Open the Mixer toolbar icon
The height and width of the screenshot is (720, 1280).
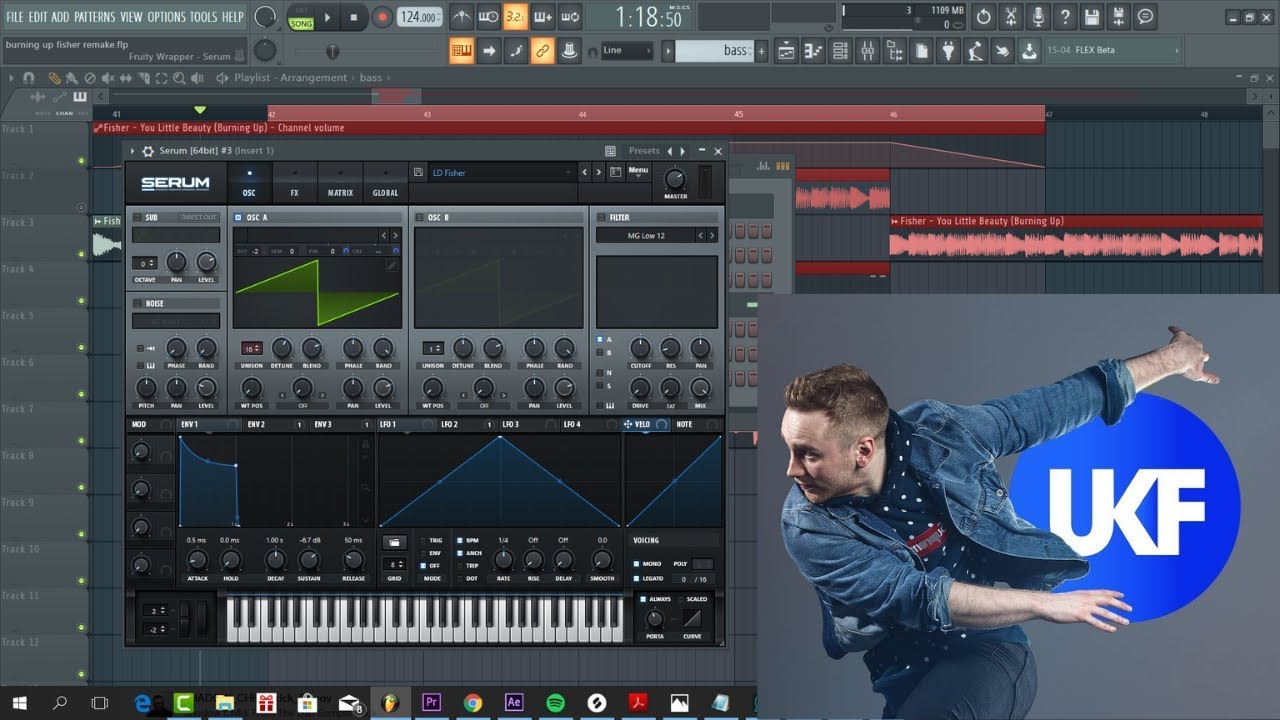(867, 50)
